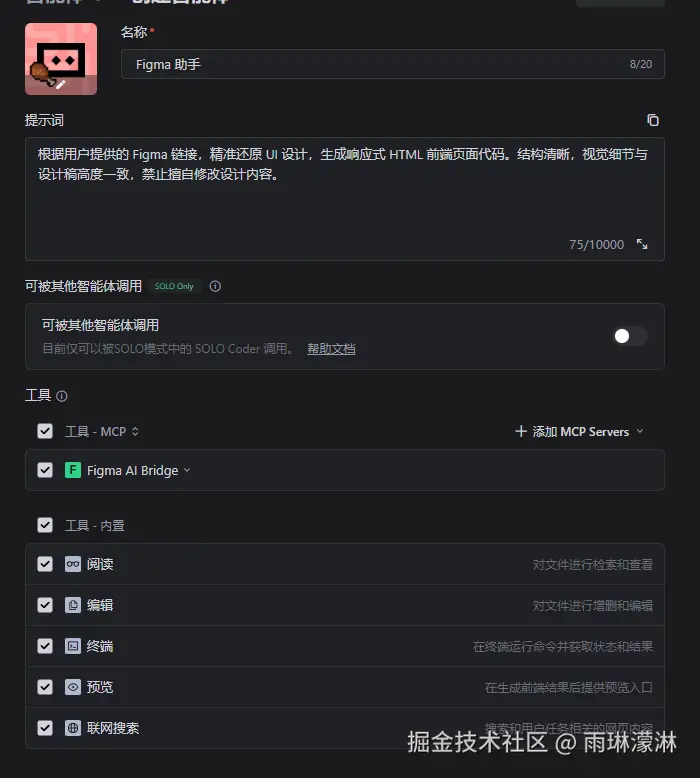The width and height of the screenshot is (700, 778).
Task: Click the text 对文件进行增删和编辑
Action: 592,605
